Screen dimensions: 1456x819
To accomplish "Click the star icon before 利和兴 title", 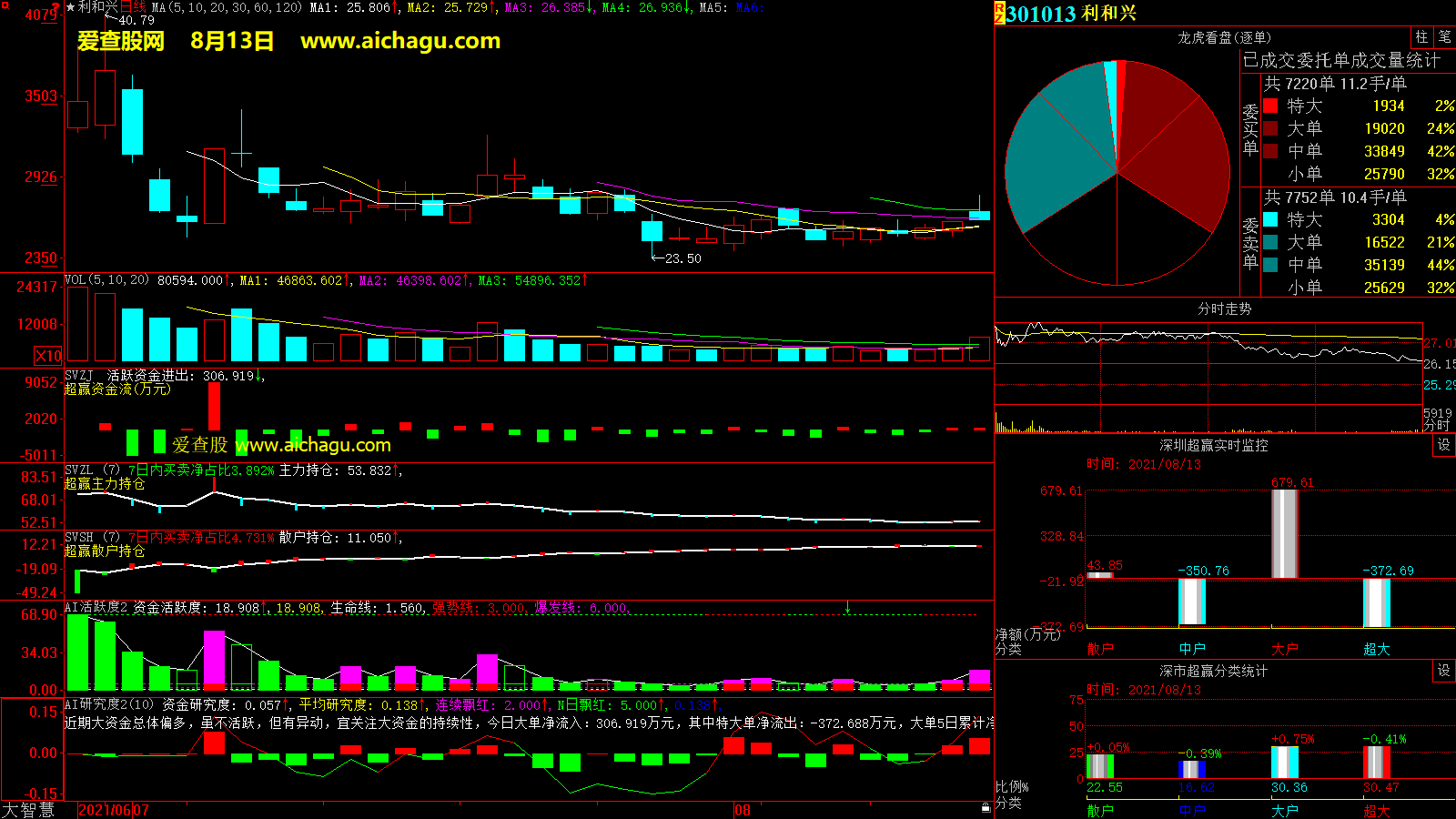I will point(71,7).
